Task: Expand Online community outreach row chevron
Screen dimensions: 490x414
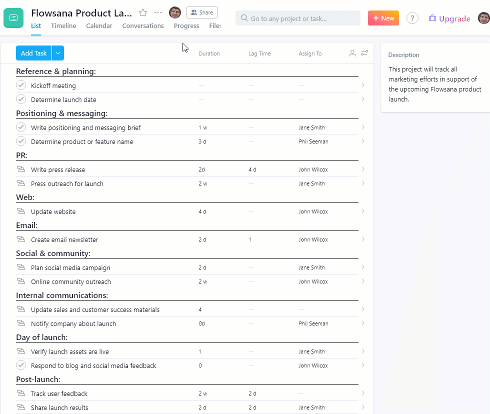Action: point(363,281)
